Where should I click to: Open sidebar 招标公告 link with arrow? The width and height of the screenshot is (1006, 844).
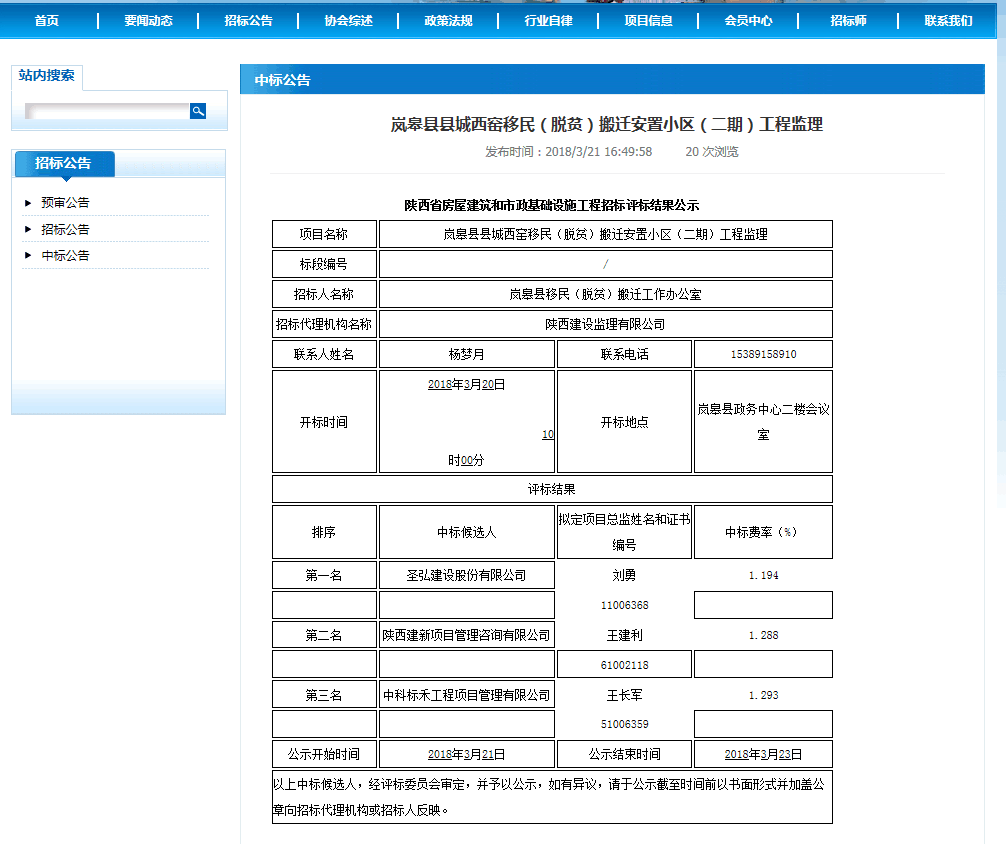point(65,229)
